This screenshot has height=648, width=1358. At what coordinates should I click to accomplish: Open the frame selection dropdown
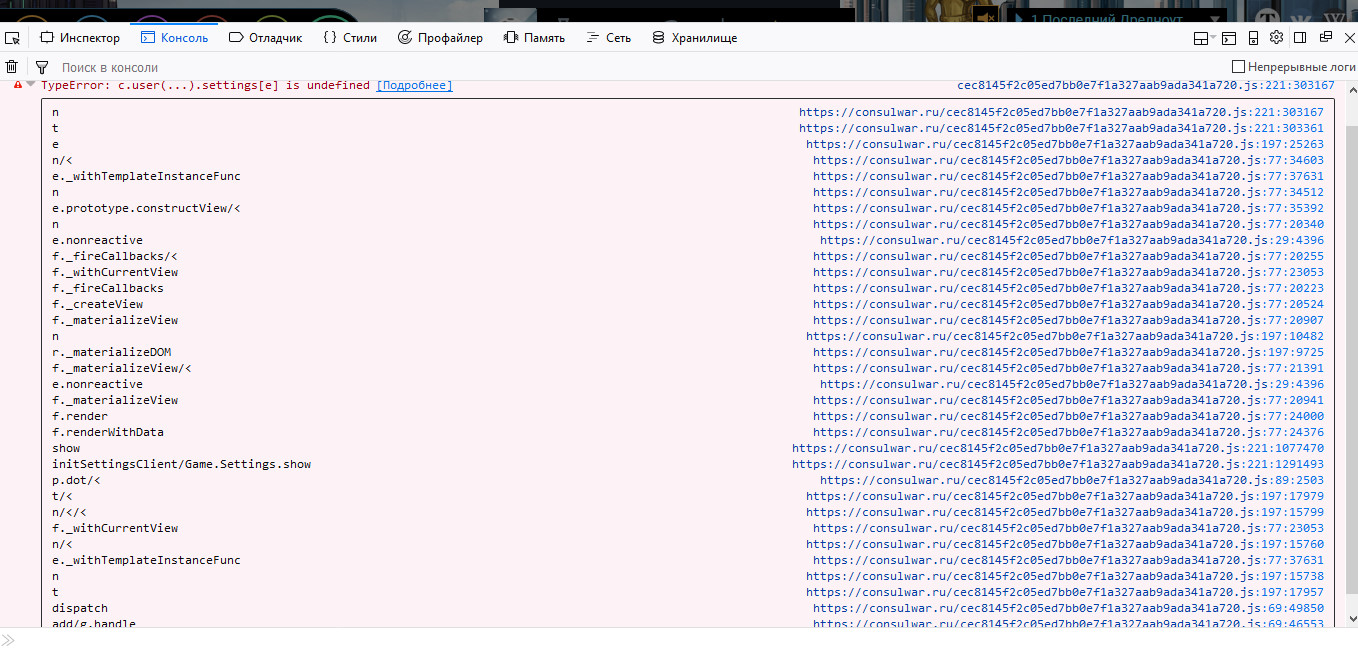click(1203, 38)
